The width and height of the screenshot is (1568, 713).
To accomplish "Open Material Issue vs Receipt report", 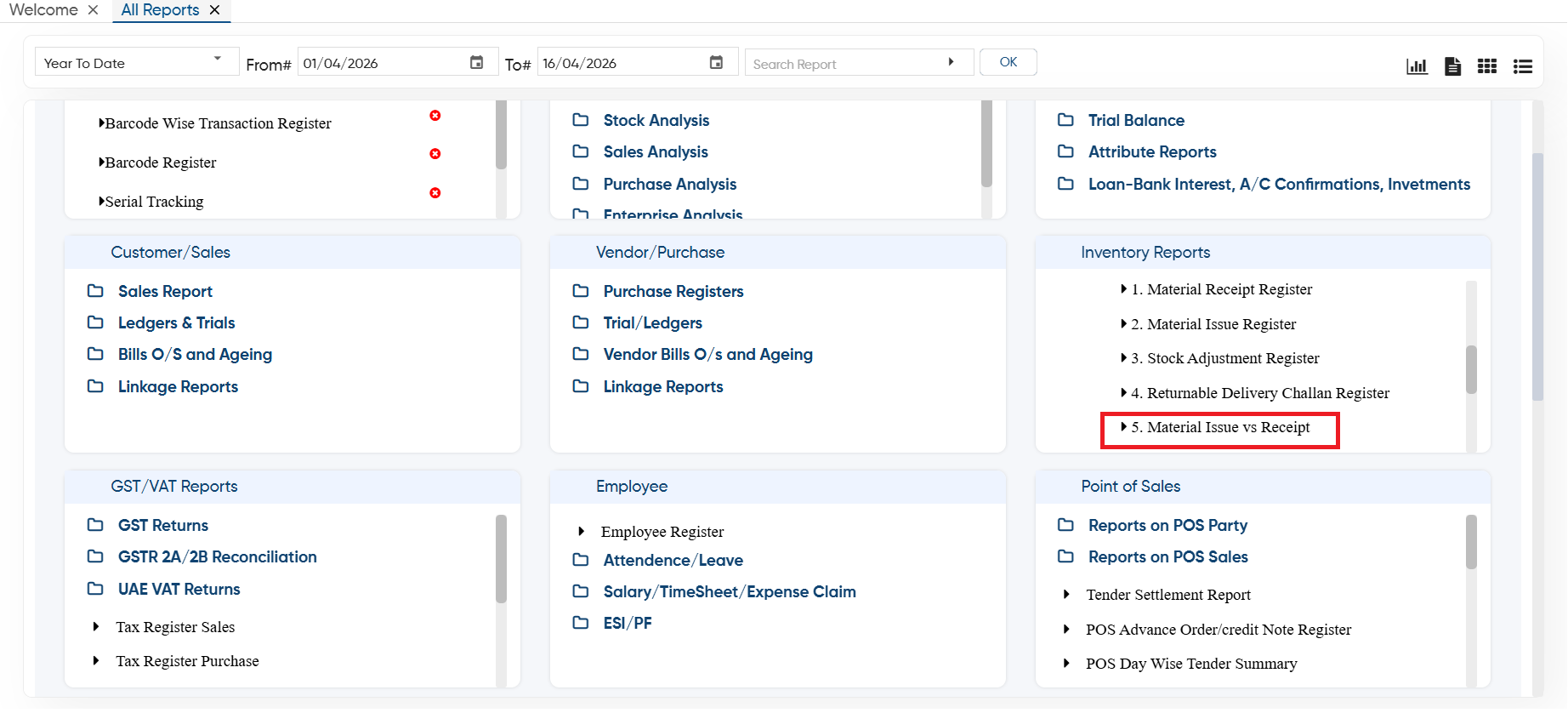I will (x=1220, y=427).
